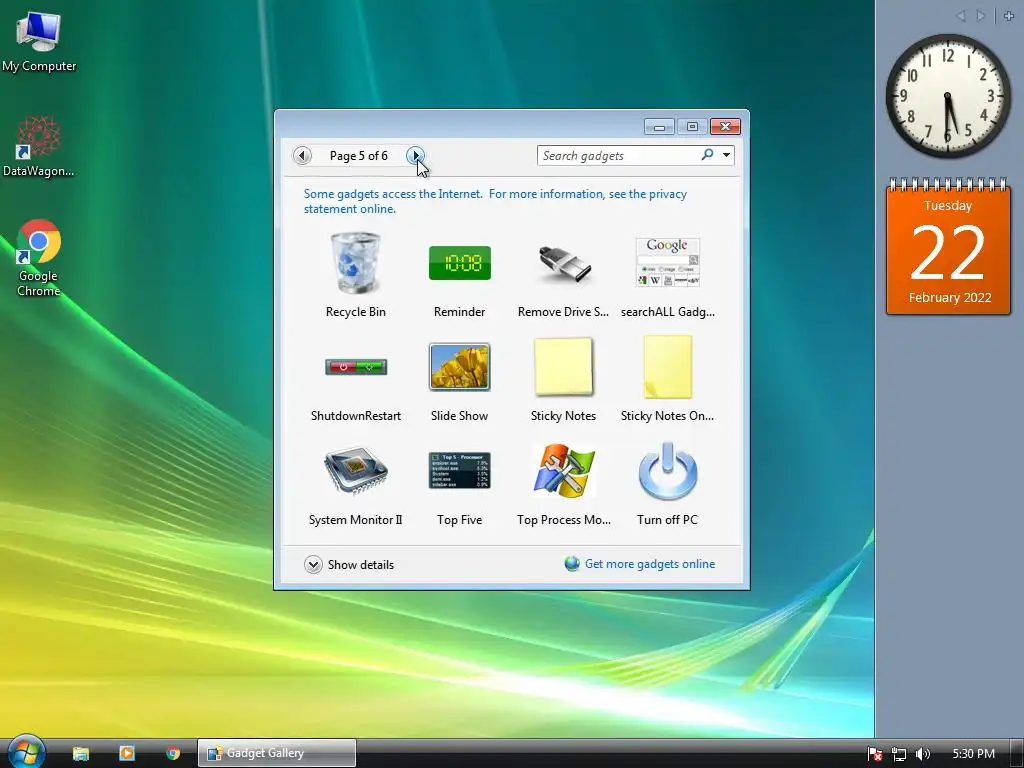The image size is (1024, 768).
Task: Open the Windows Start orb
Action: (25, 751)
